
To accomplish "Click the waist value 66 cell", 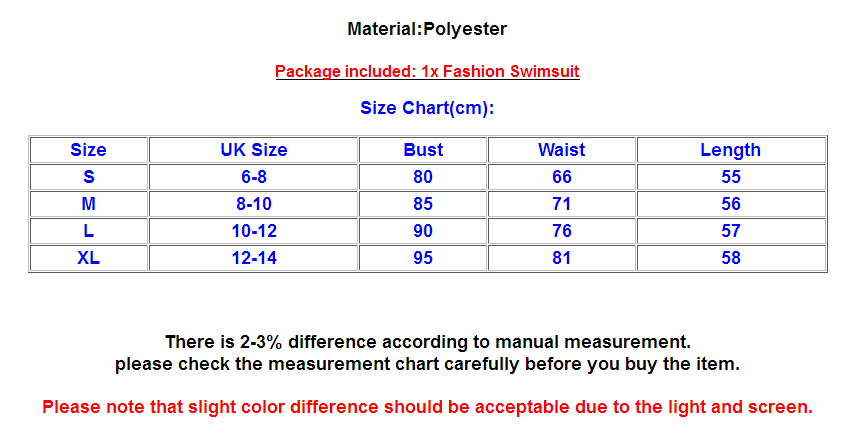I will click(x=561, y=177).
